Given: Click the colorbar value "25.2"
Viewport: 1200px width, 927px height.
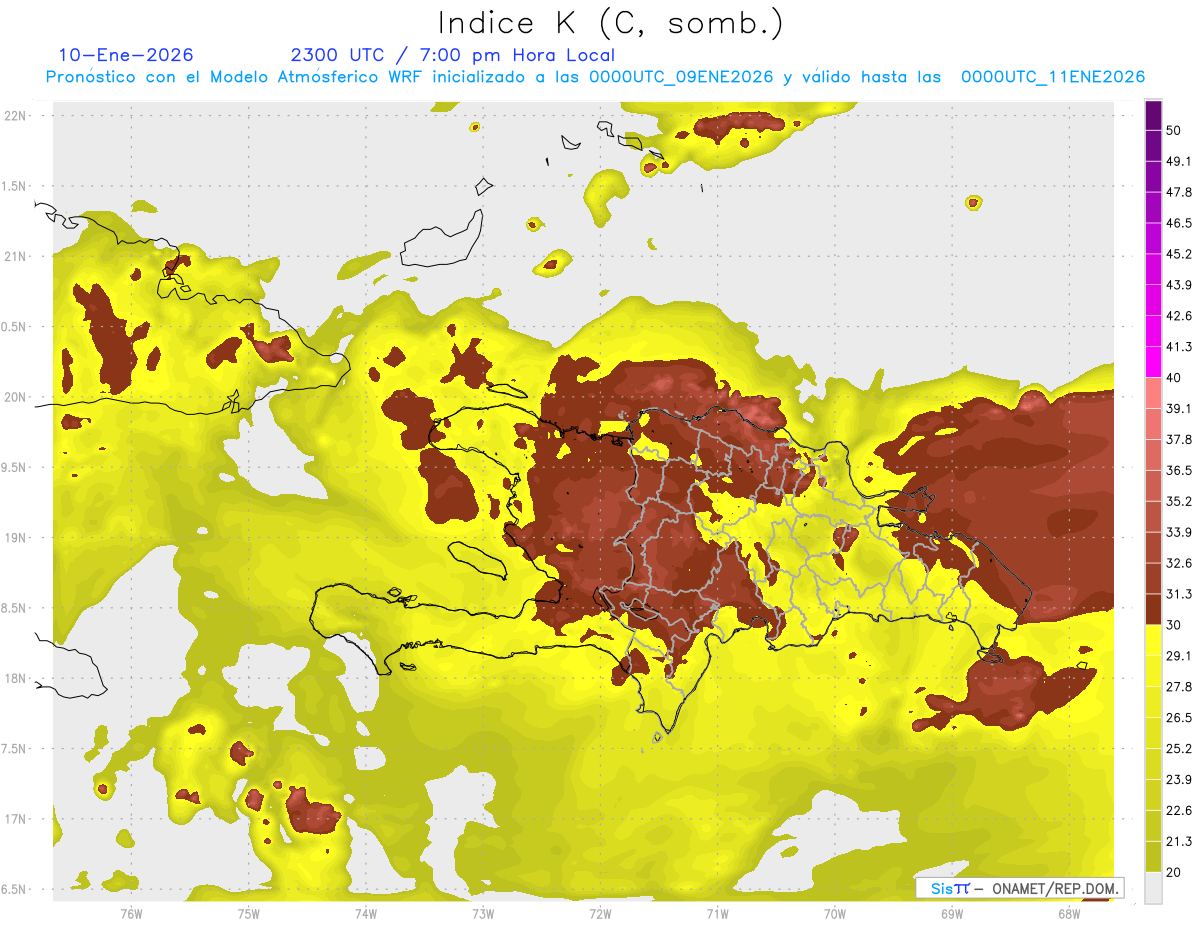Looking at the screenshot, I should [x=1179, y=748].
